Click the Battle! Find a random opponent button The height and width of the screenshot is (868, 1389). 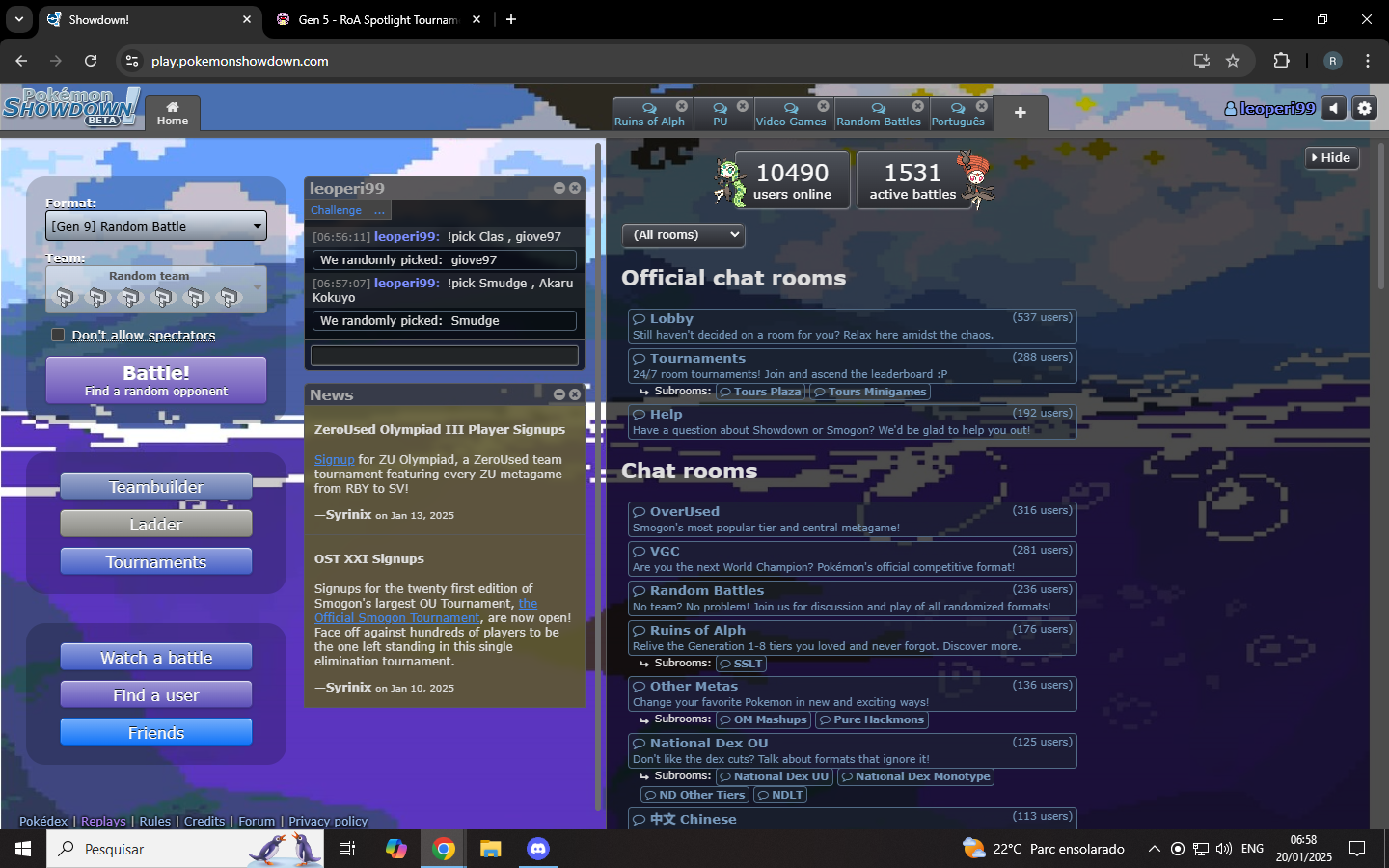click(x=156, y=380)
